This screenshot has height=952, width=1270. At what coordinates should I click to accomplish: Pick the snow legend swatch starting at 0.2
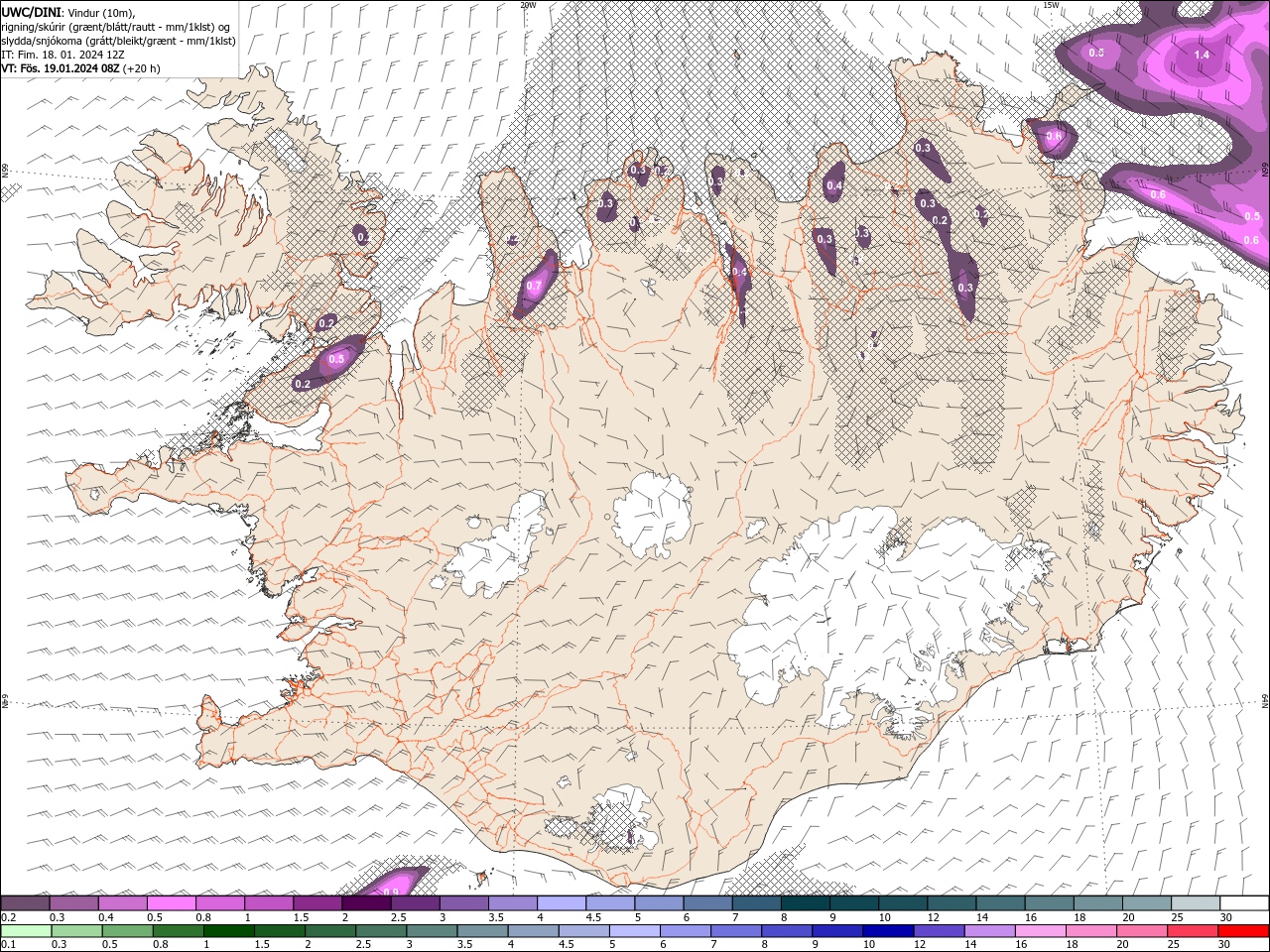(26, 903)
